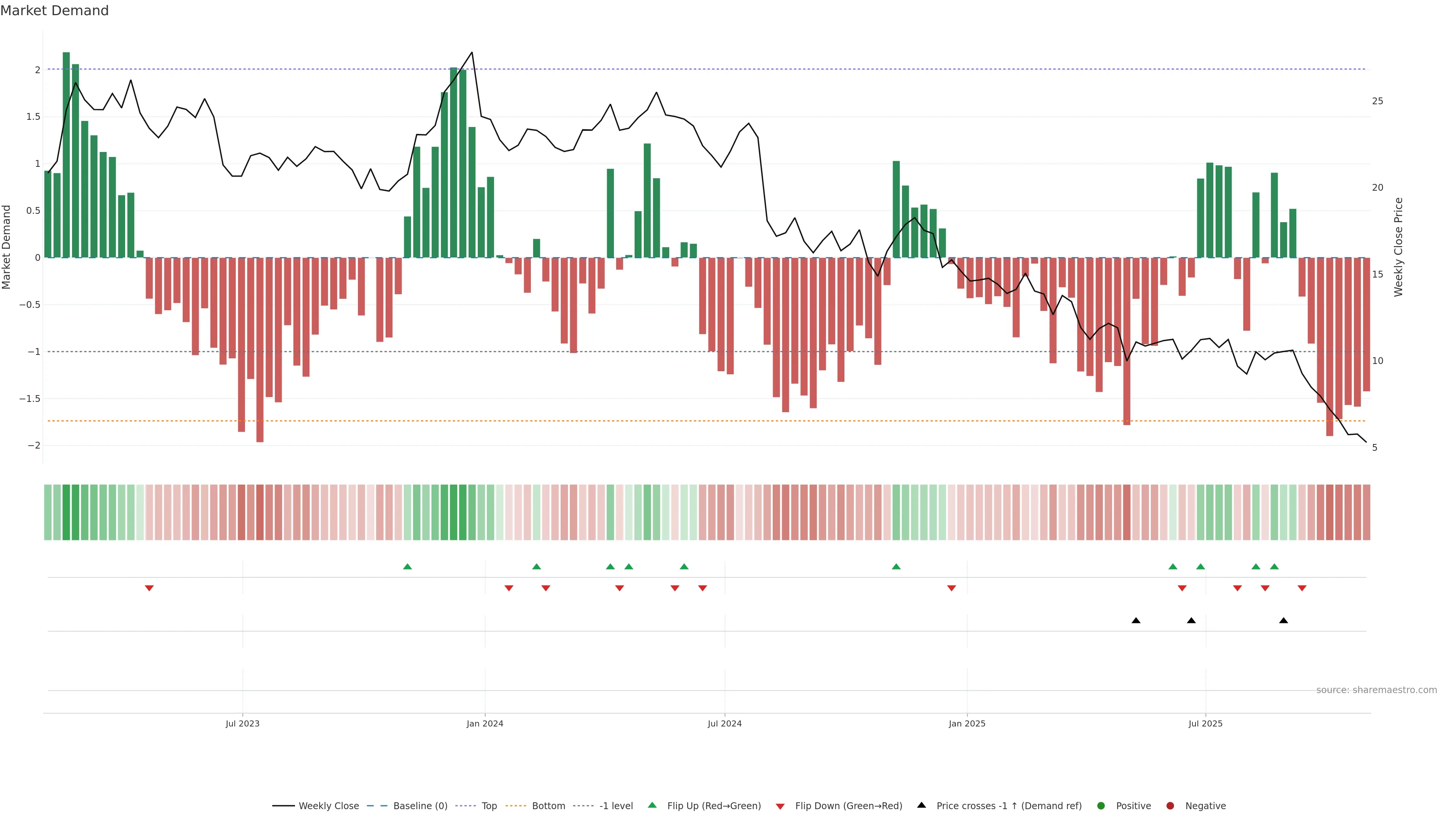Click the Negative red dot legend
The height and width of the screenshot is (819, 1456).
(1170, 806)
